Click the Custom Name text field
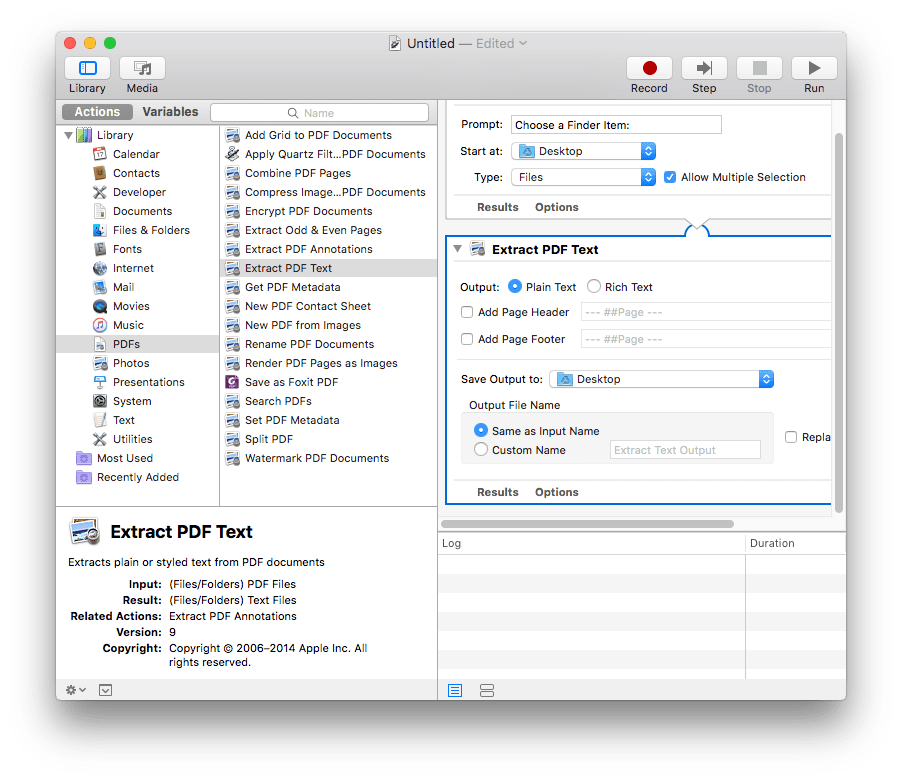 tap(684, 449)
